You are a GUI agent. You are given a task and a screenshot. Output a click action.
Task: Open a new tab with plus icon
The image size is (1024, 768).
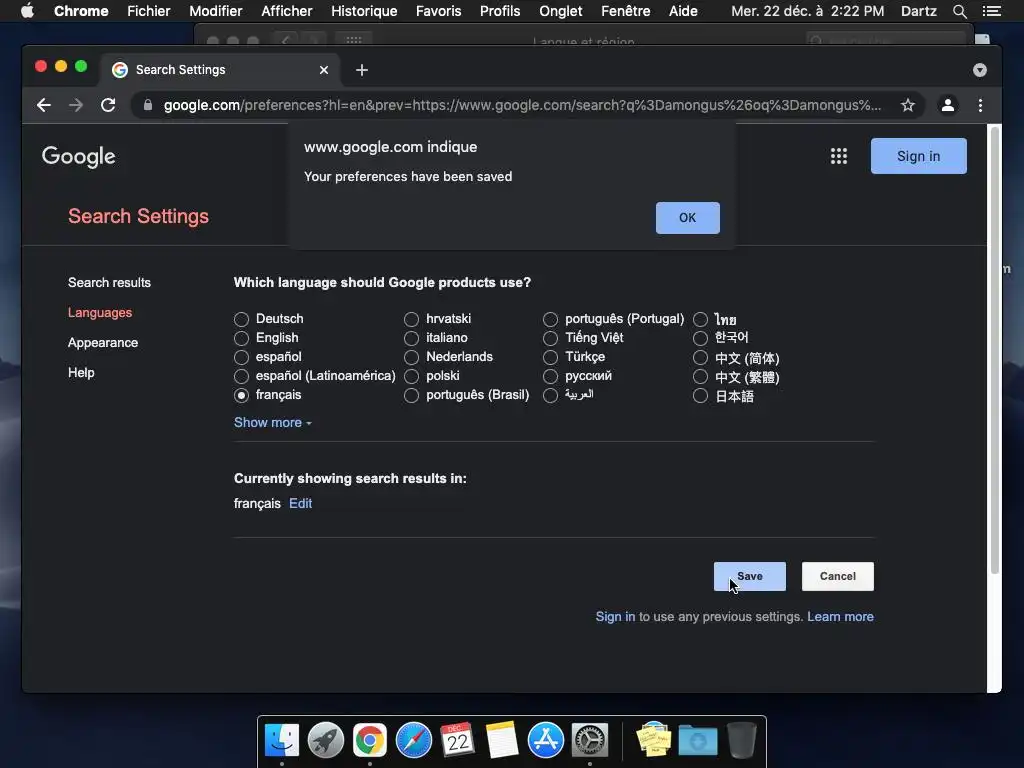coord(362,70)
